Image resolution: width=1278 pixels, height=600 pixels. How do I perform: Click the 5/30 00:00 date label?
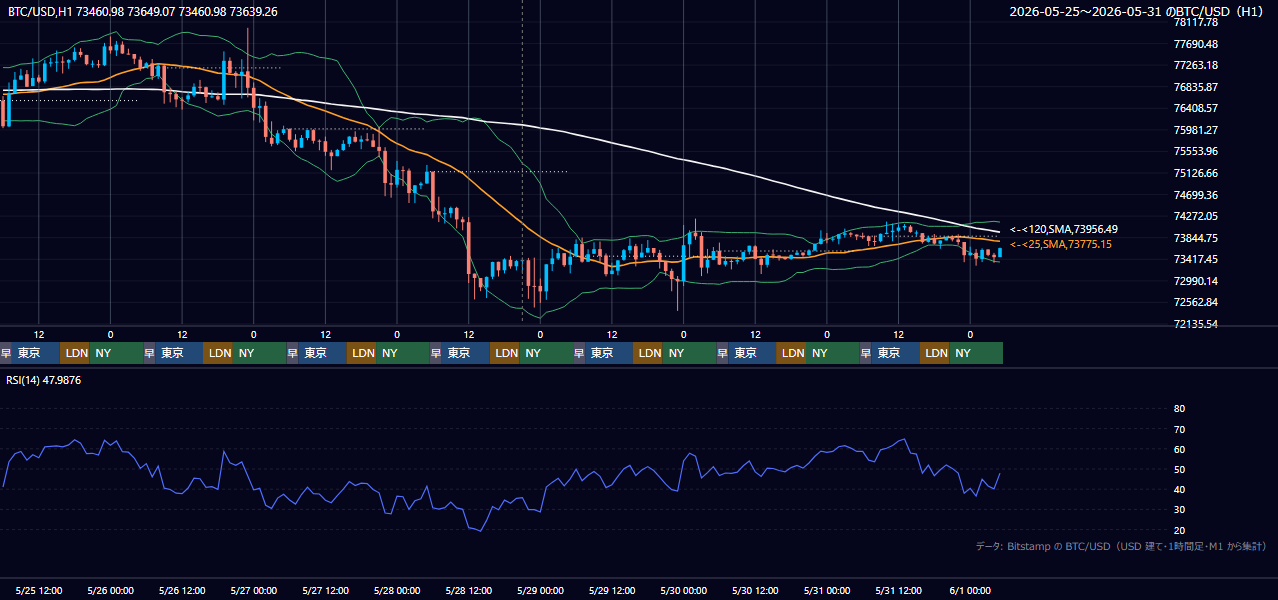[684, 590]
